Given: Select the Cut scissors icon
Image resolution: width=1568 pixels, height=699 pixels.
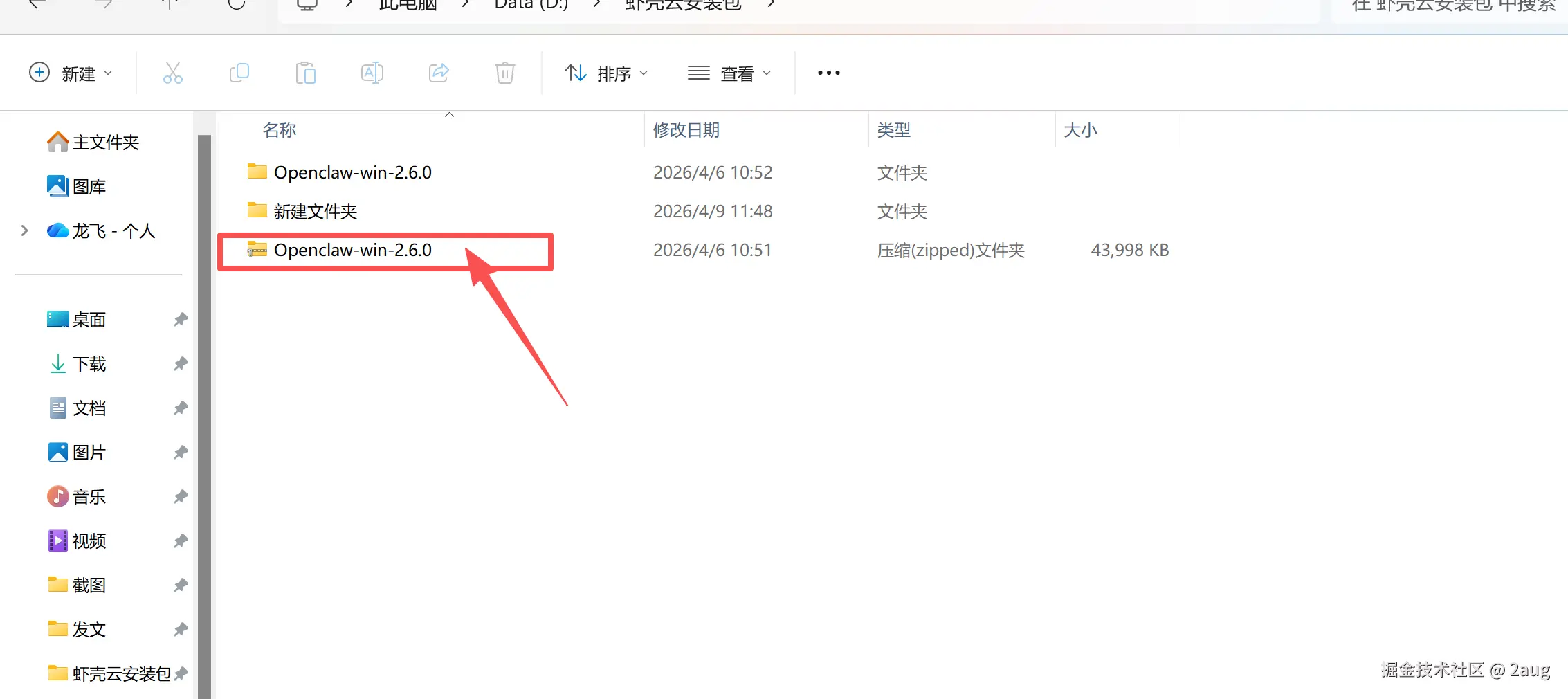Looking at the screenshot, I should point(172,73).
